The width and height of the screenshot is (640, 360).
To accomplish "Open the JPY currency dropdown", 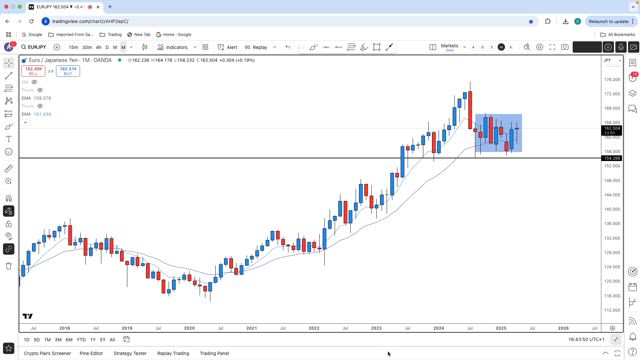I will [x=612, y=60].
